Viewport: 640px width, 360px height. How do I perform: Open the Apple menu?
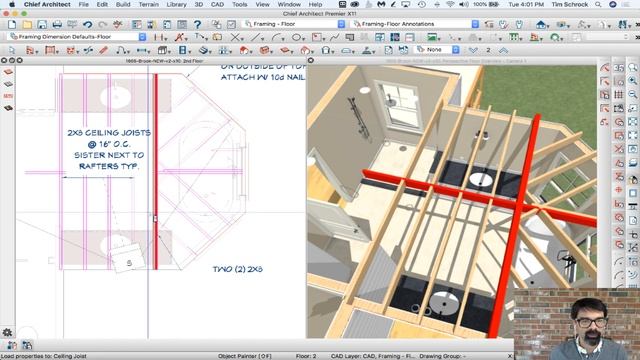click(12, 4)
